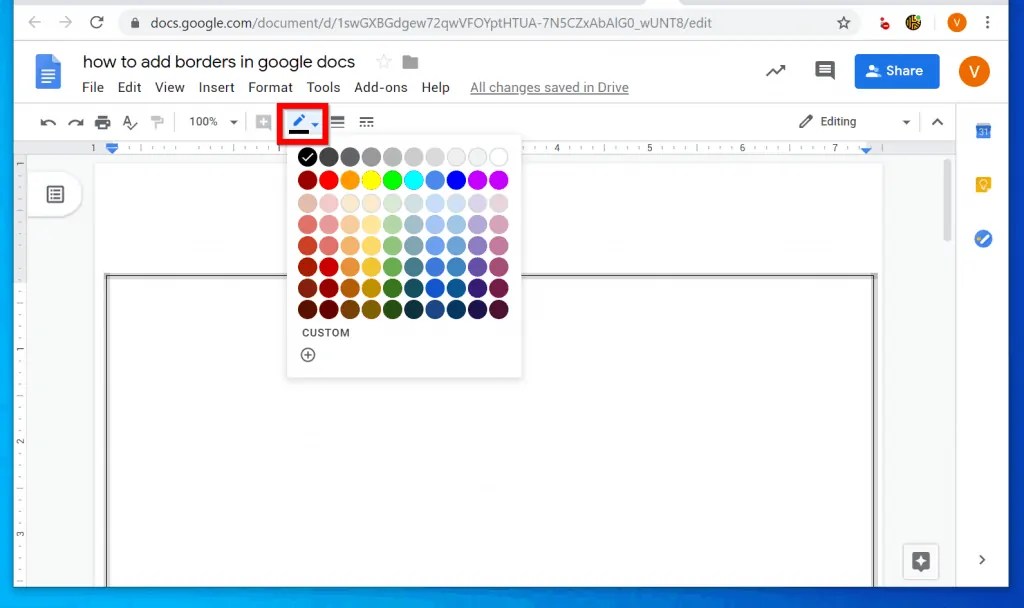Open the zoom percentage dropdown
Image resolution: width=1024 pixels, height=608 pixels.
click(x=210, y=121)
